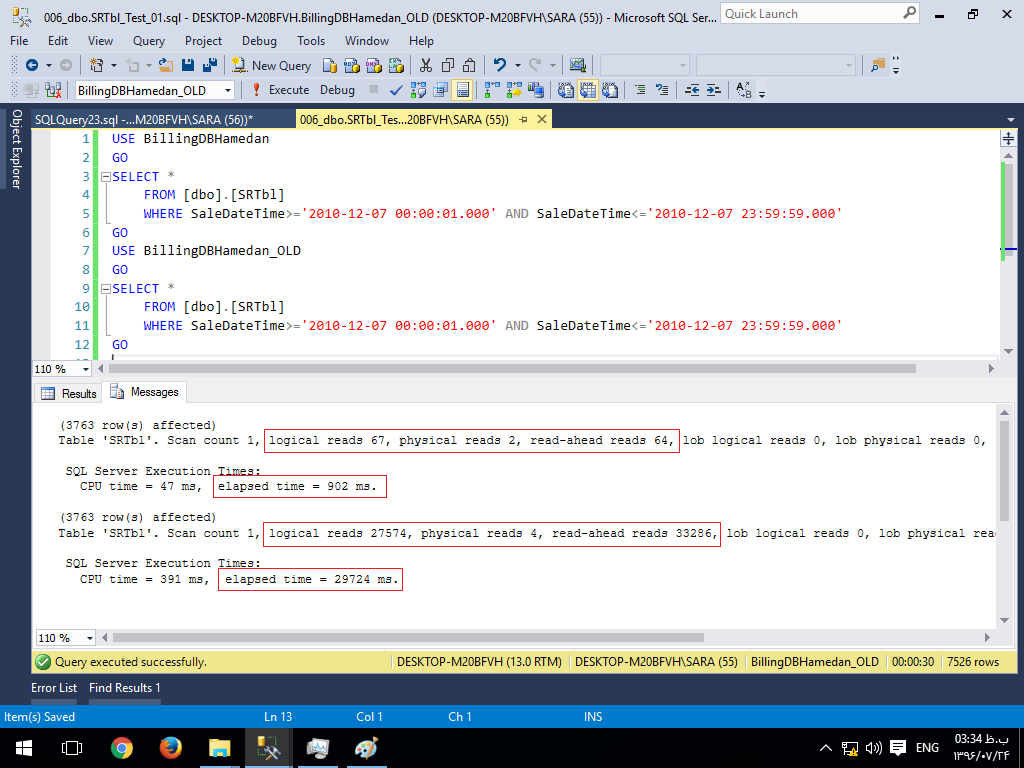1024x768 pixels.
Task: Toggle Results to Text output mode
Action: coord(565,90)
